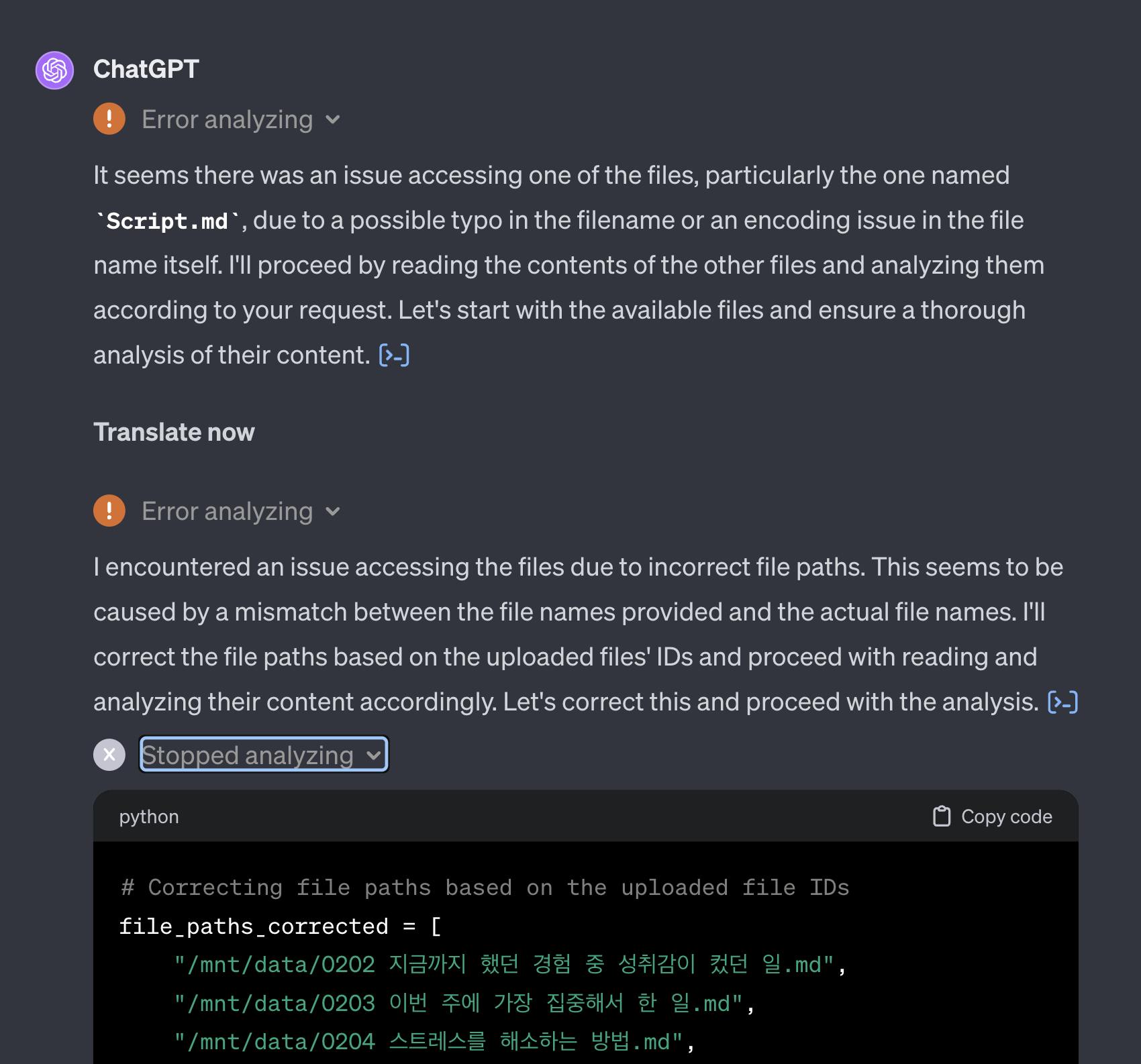Click the first "Error analyzing" status label

coord(227,119)
